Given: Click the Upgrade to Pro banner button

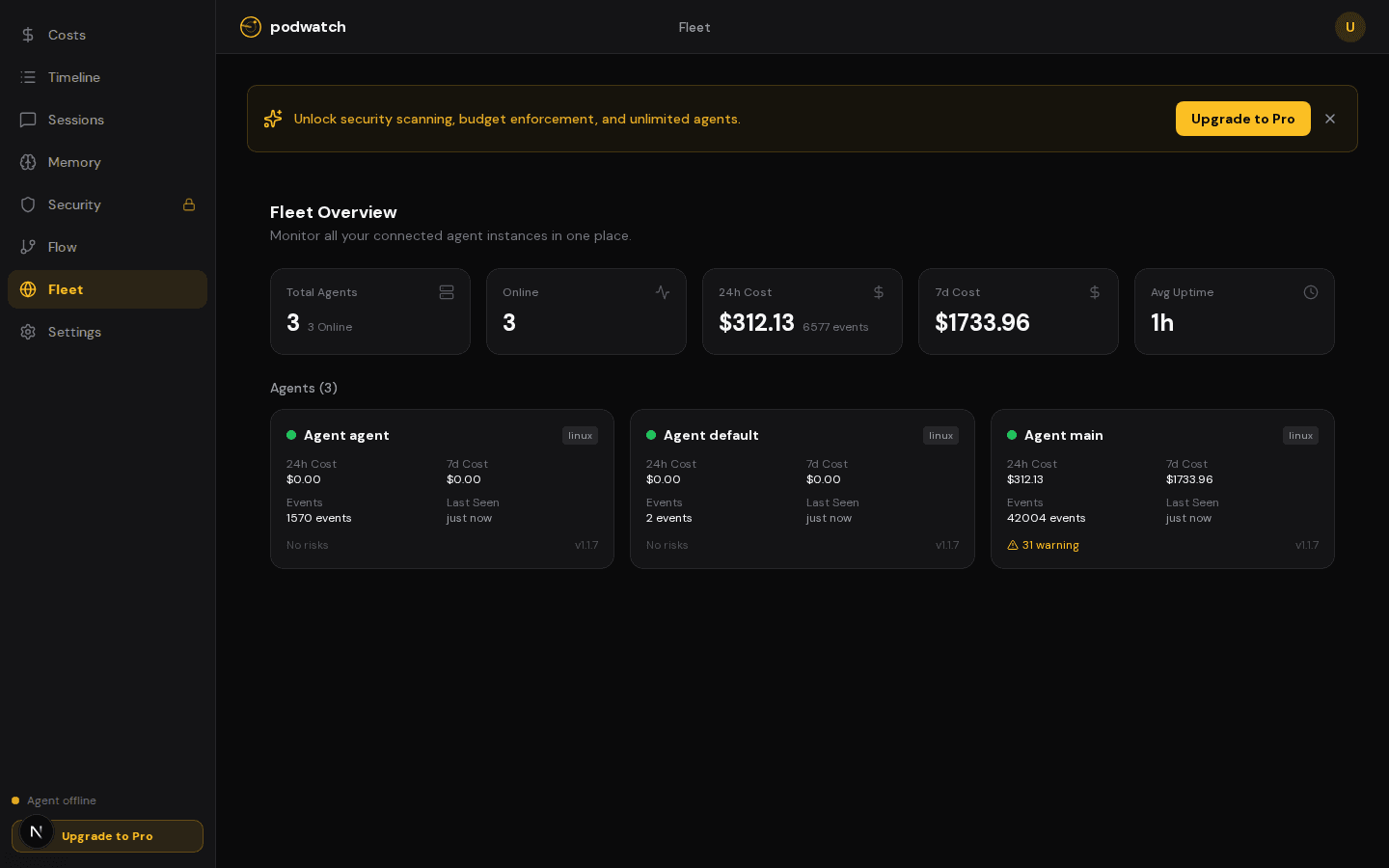Looking at the screenshot, I should click(x=1243, y=119).
